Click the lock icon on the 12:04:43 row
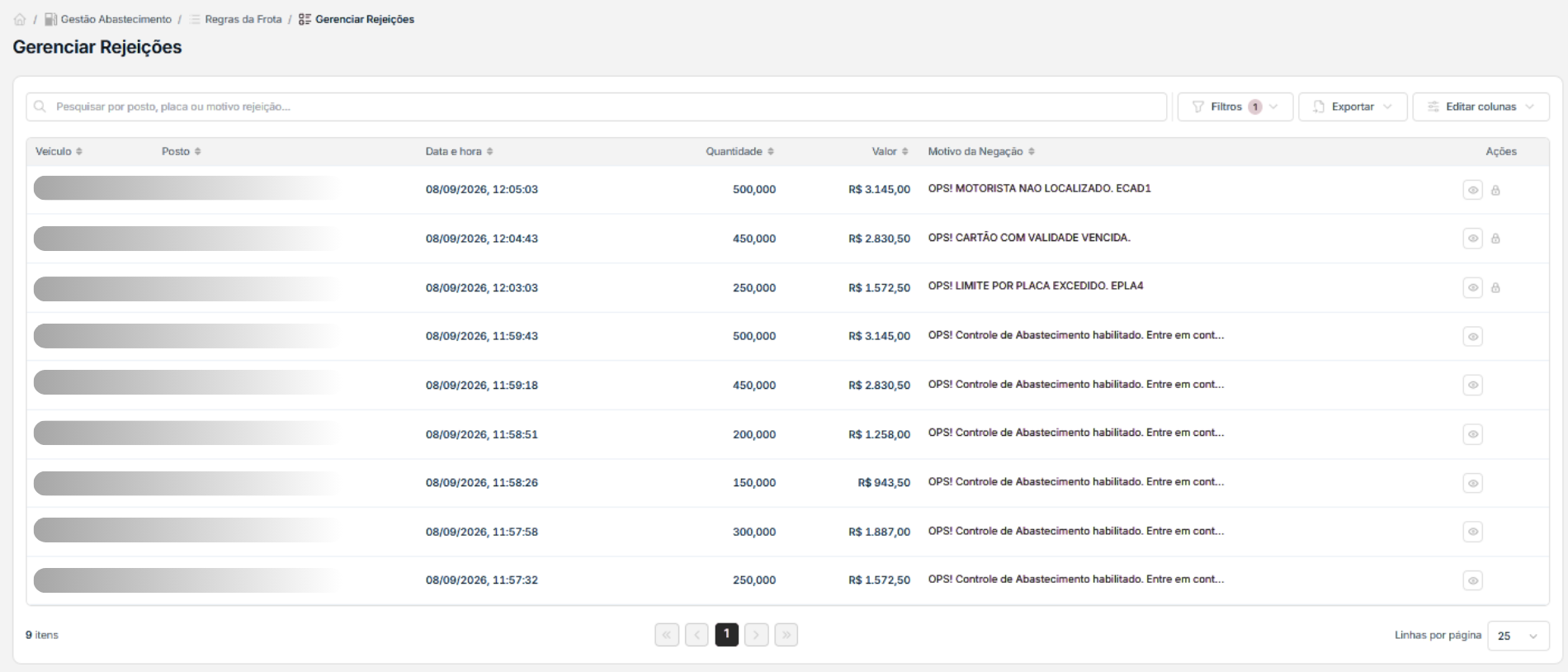Screen dimensions: 1568x672 [x=1495, y=239]
